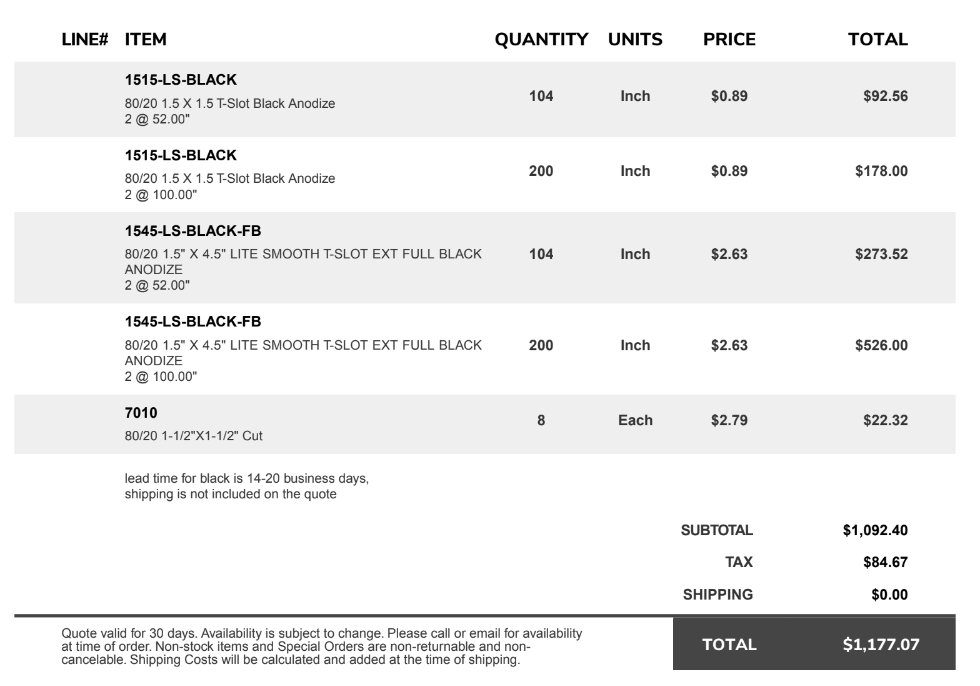980x686 pixels.
Task: Click the SUBTOTAL amount $1,092.40
Action: coord(875,530)
